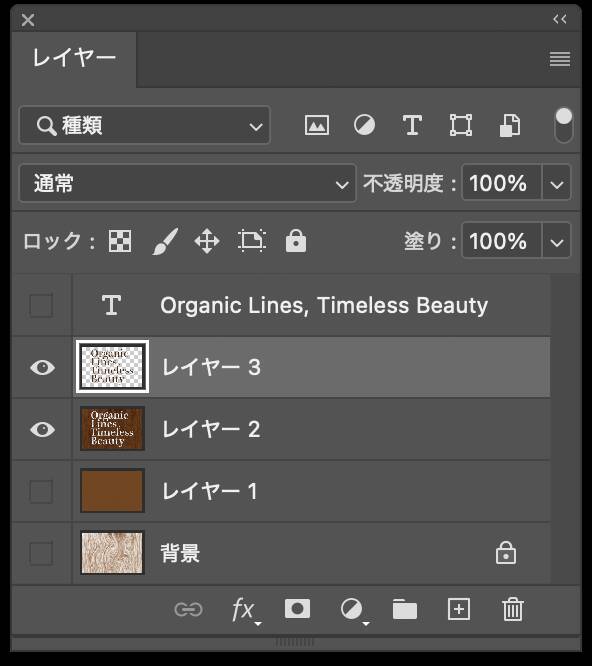592x666 pixels.
Task: Lock image pixels brush icon
Action: pyautogui.click(x=165, y=241)
